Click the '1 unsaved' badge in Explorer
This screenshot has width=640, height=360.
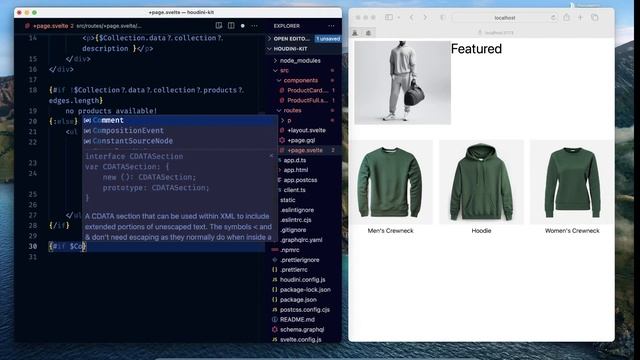tap(328, 39)
